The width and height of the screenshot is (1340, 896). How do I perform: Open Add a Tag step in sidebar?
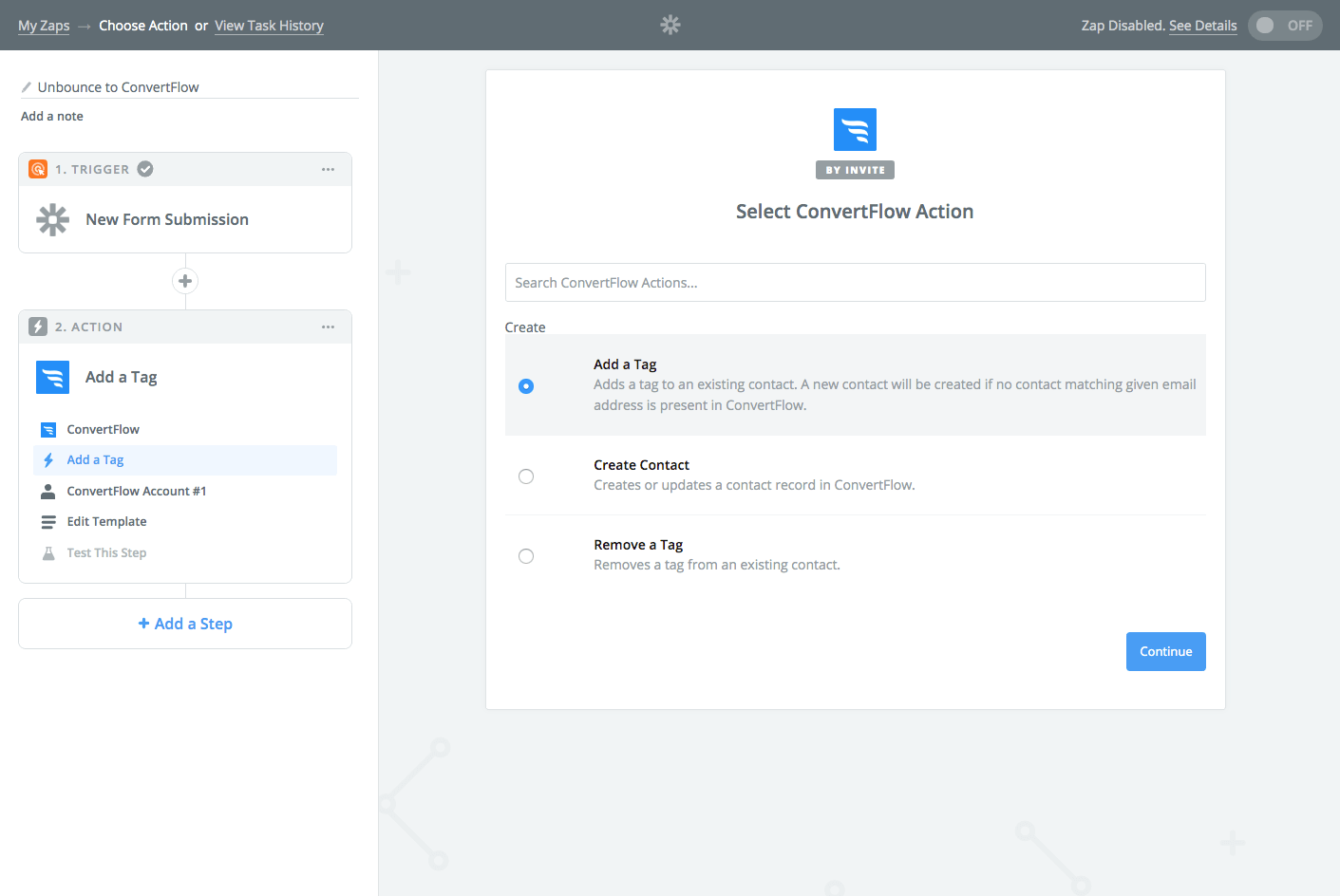click(x=185, y=460)
